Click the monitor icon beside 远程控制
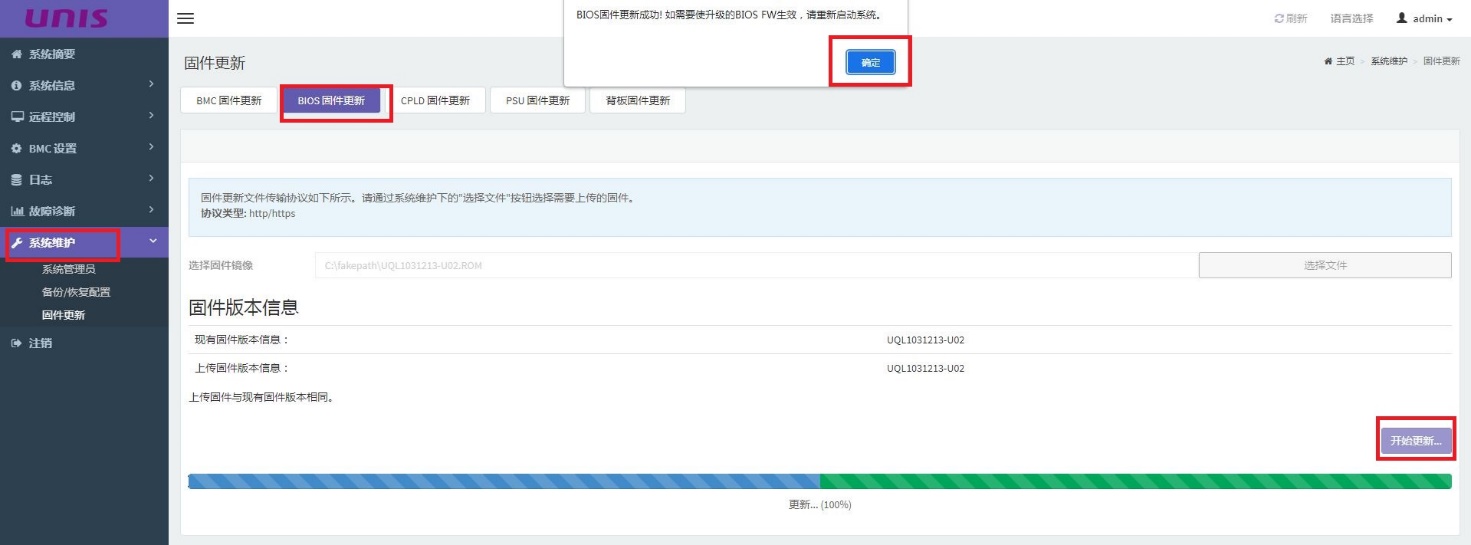The image size is (1471, 545). click(16, 117)
